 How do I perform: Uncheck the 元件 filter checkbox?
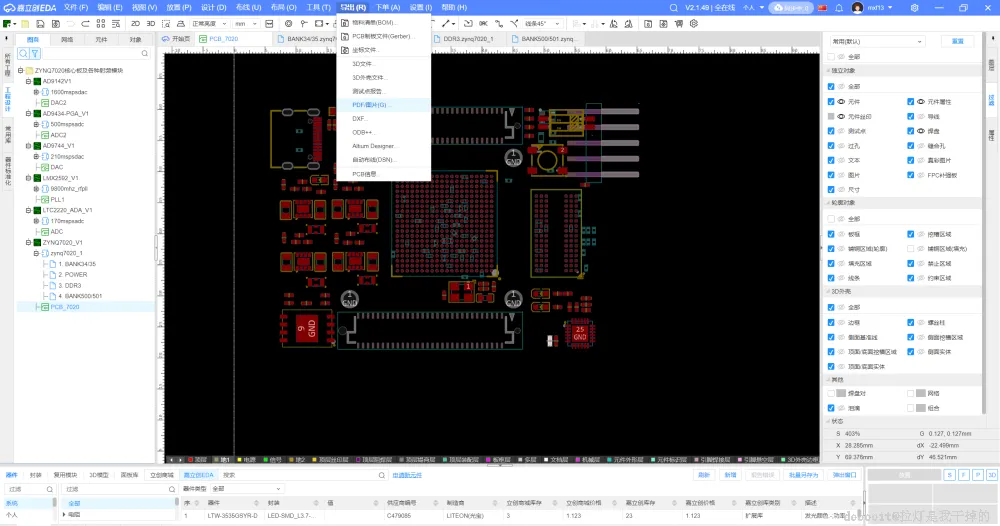tap(831, 101)
